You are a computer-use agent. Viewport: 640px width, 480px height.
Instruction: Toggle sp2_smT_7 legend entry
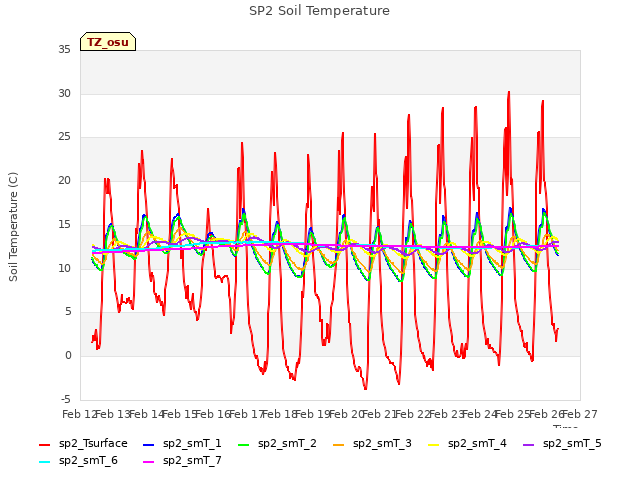(x=182, y=460)
